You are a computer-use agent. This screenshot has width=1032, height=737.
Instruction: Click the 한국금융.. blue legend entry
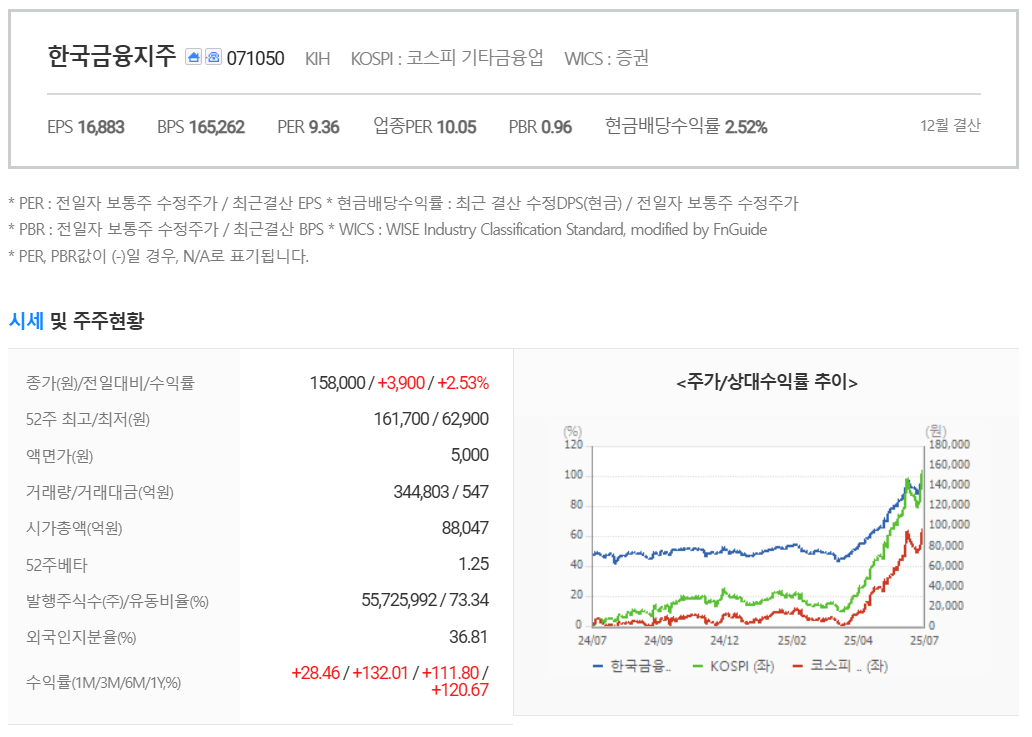(632, 667)
